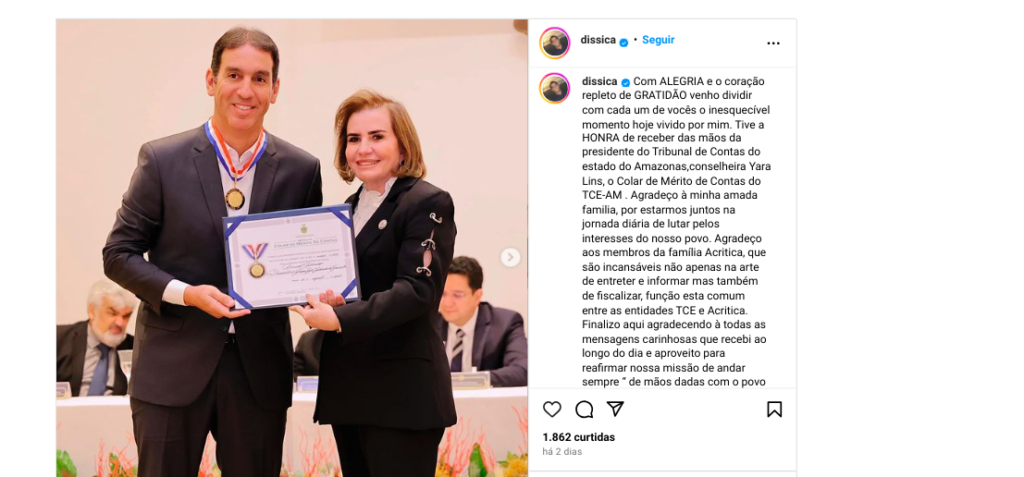The width and height of the screenshot is (1024, 477).
Task: Save the post with the bookmark icon
Action: pyautogui.click(x=774, y=410)
